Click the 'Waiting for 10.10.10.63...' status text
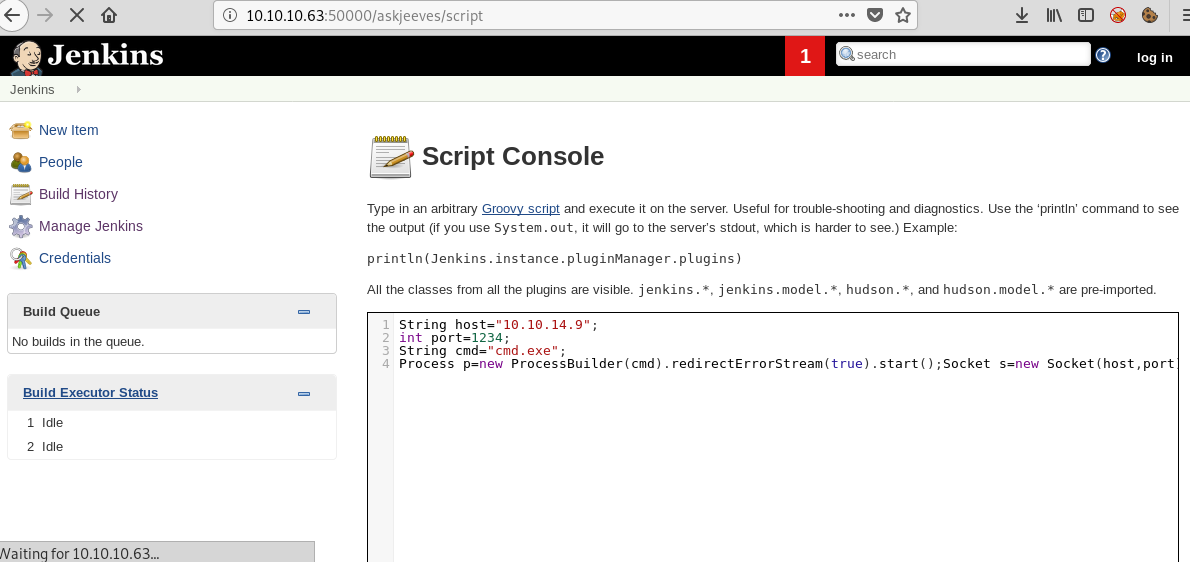The height and width of the screenshot is (562, 1190). [x=80, y=553]
